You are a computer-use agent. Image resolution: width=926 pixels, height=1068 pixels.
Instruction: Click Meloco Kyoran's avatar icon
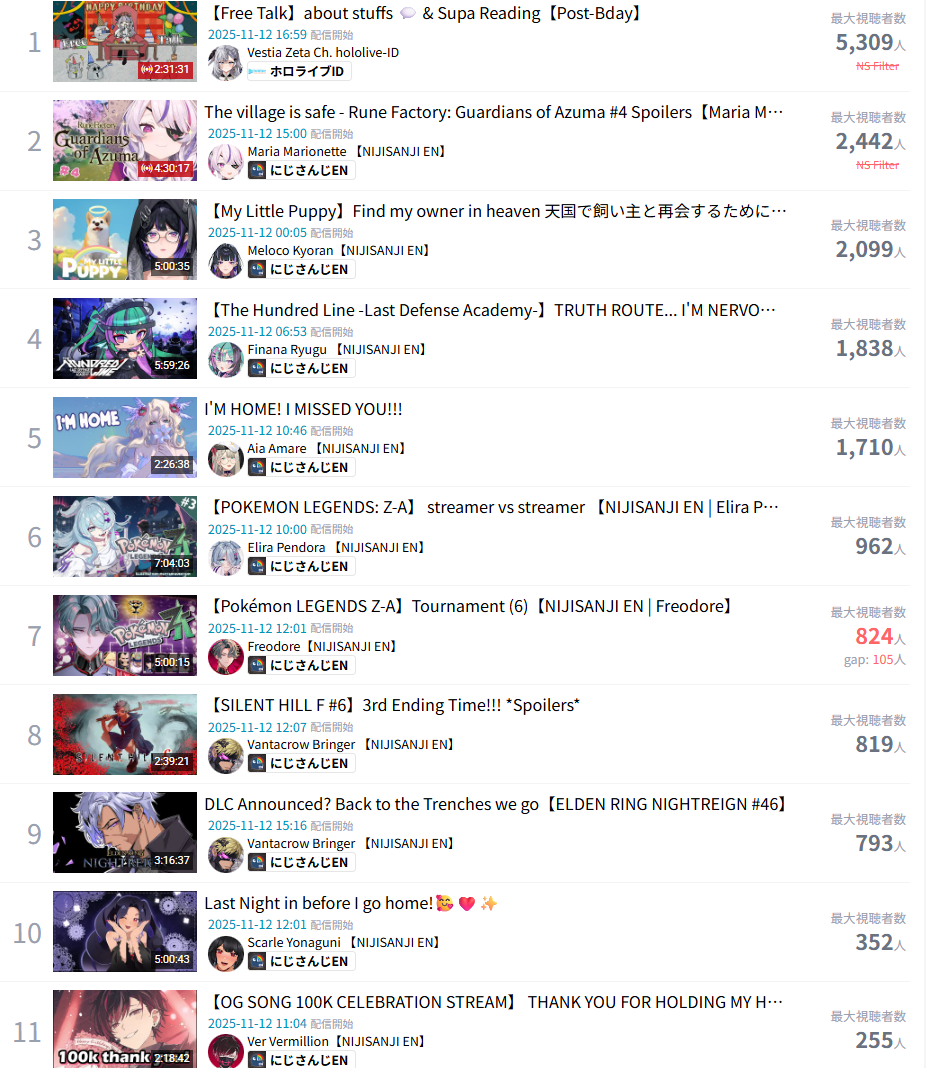tap(225, 261)
